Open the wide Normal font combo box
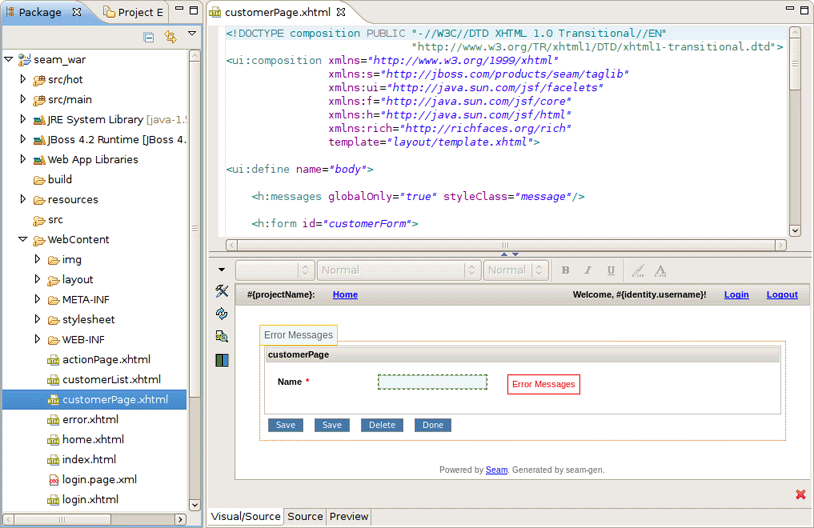814x528 pixels. click(398, 270)
